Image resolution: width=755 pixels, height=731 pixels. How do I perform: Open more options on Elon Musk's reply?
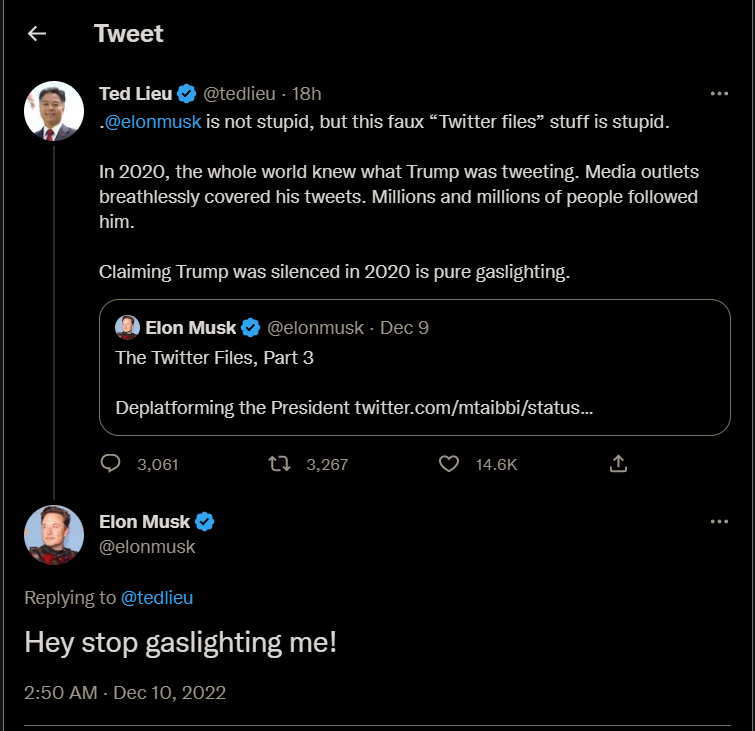coord(719,522)
